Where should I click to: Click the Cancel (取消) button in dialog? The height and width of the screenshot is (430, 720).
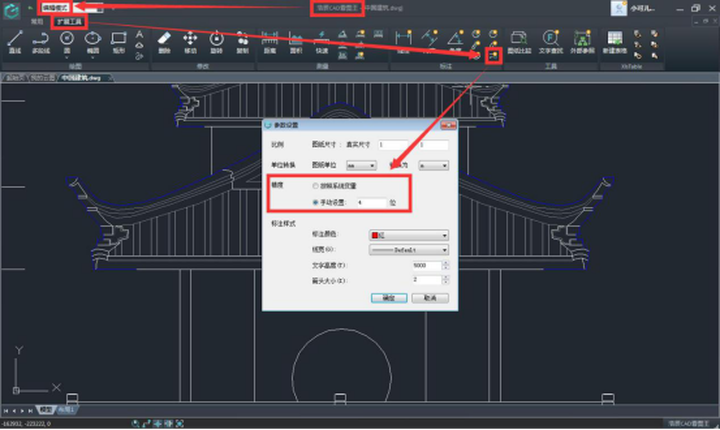click(x=430, y=298)
